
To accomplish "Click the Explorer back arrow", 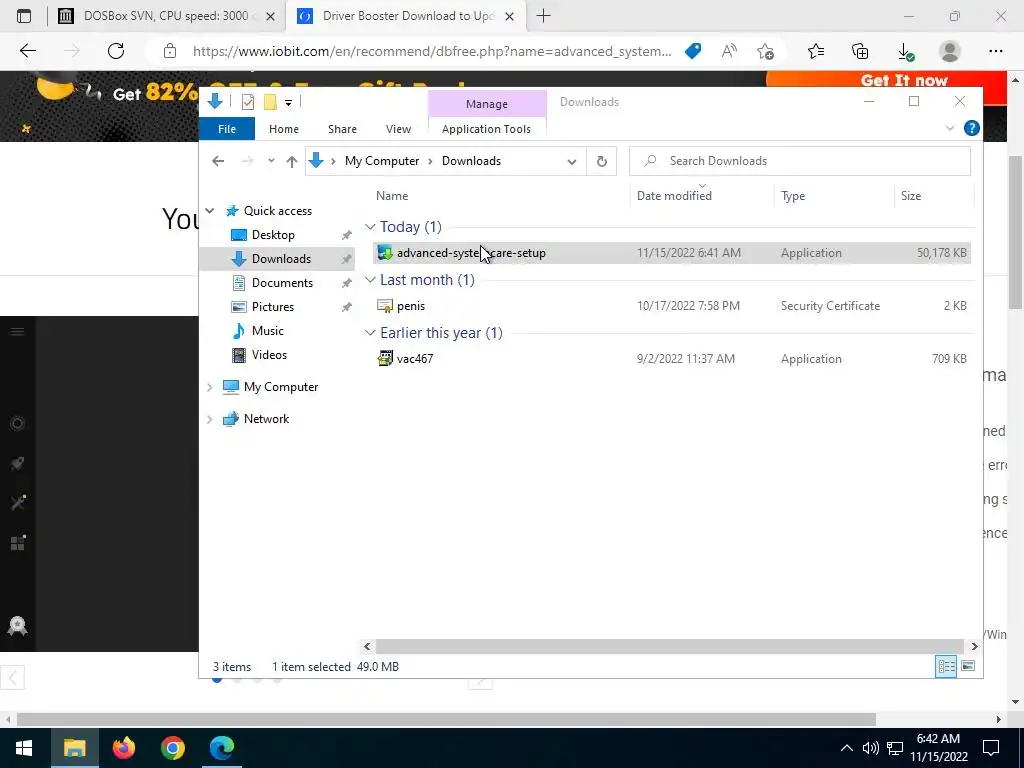I will (218, 161).
